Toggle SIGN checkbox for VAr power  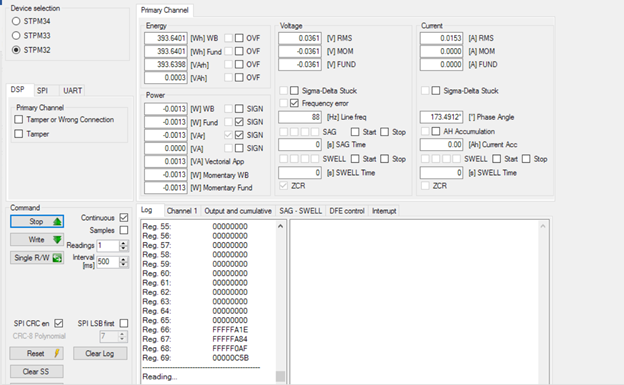[239, 135]
